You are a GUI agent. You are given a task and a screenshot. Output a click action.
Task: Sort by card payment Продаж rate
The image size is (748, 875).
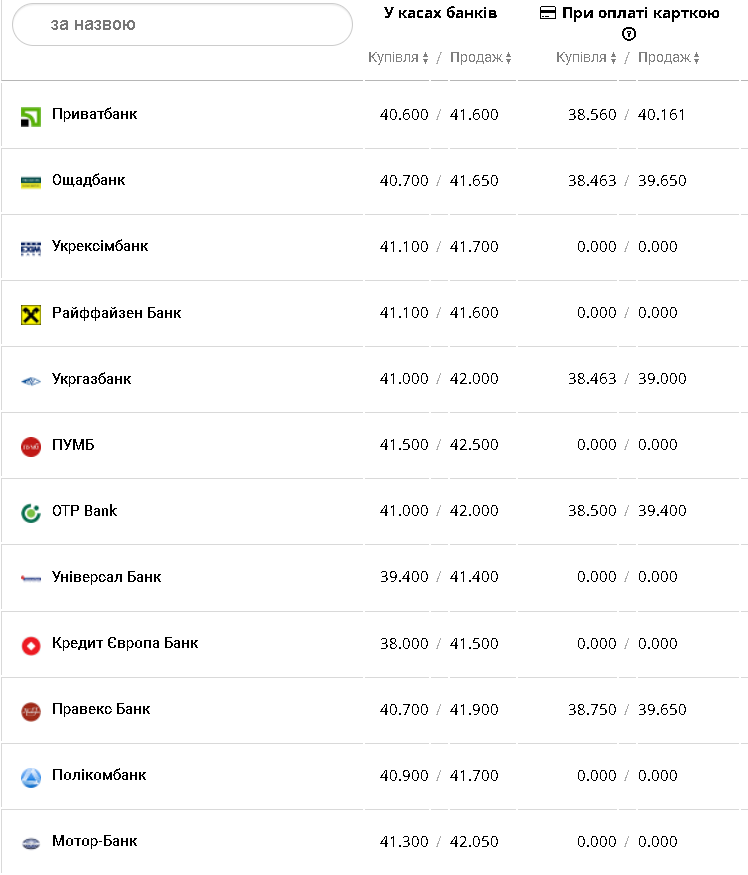click(668, 58)
